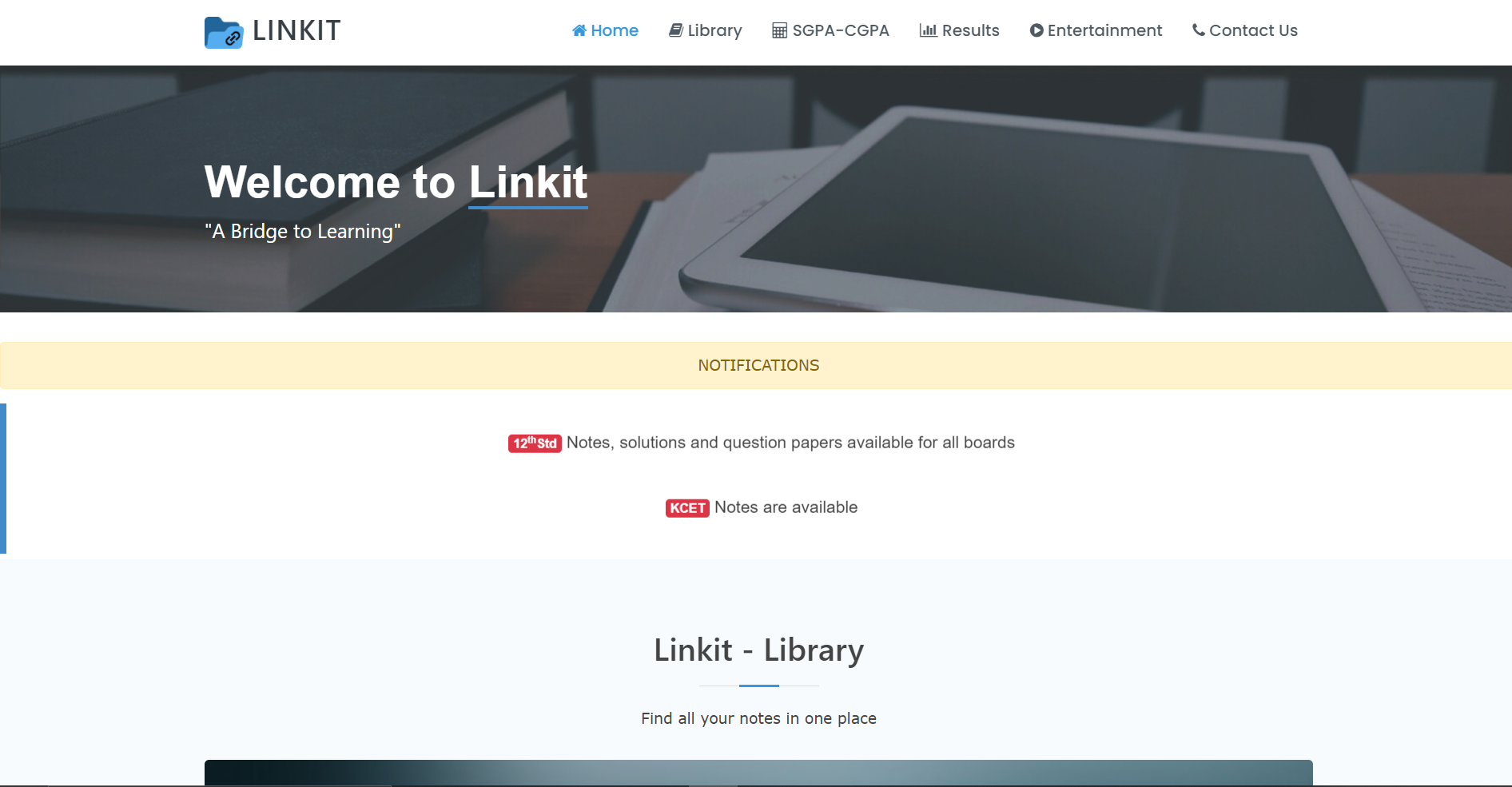Click the Linkit folder logo icon
1512x787 pixels.
pyautogui.click(x=223, y=33)
